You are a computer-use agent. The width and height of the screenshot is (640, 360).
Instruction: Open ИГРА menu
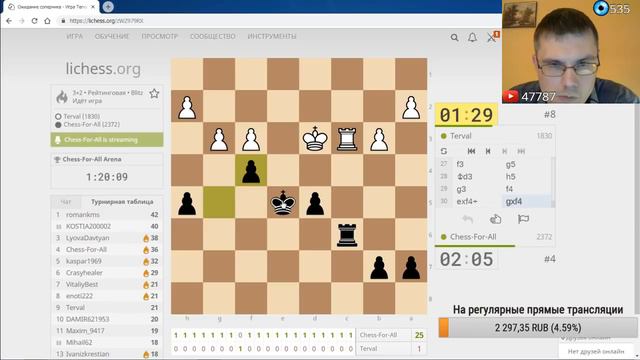pyautogui.click(x=74, y=36)
